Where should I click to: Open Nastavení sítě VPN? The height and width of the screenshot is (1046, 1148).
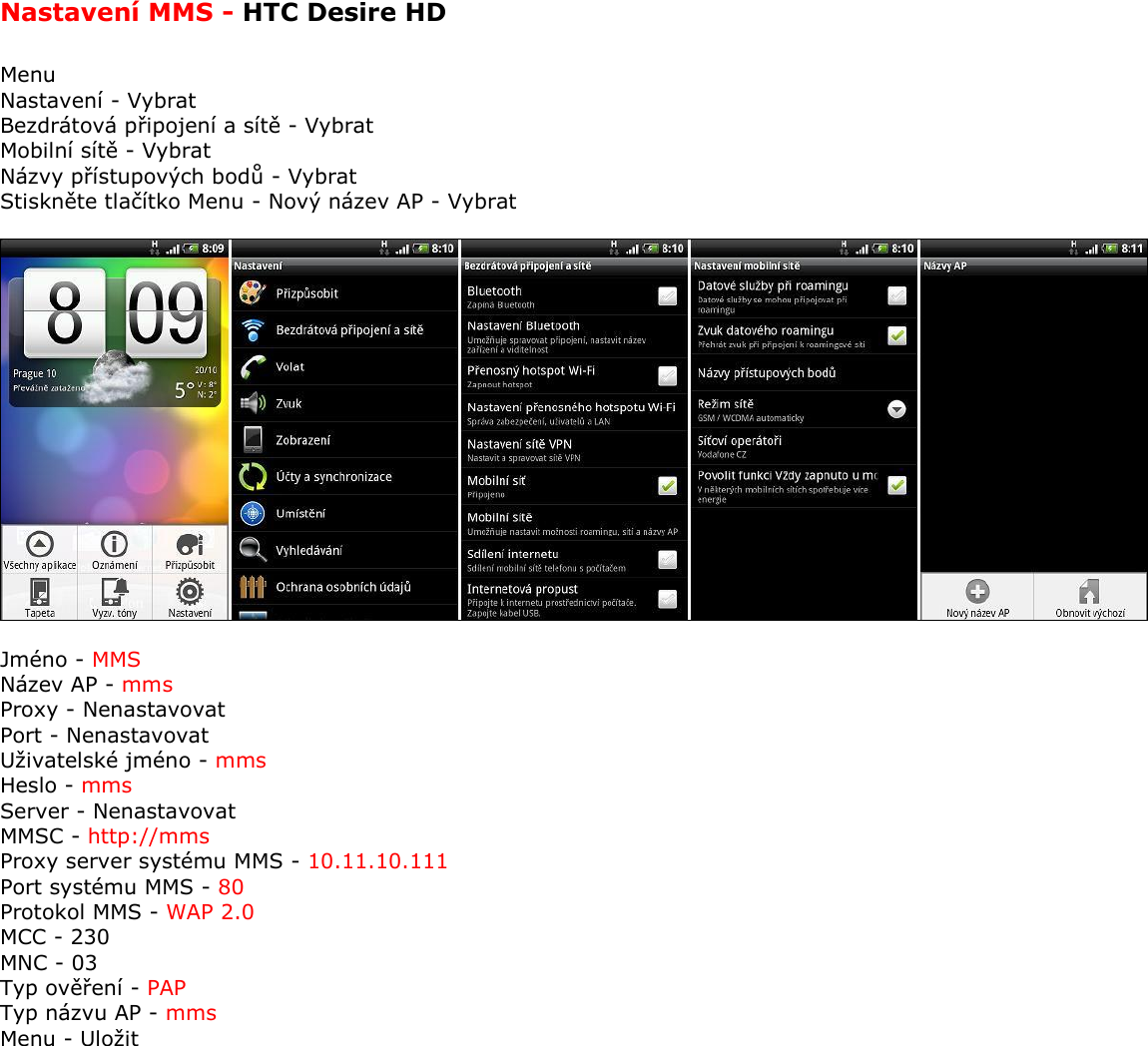574,449
